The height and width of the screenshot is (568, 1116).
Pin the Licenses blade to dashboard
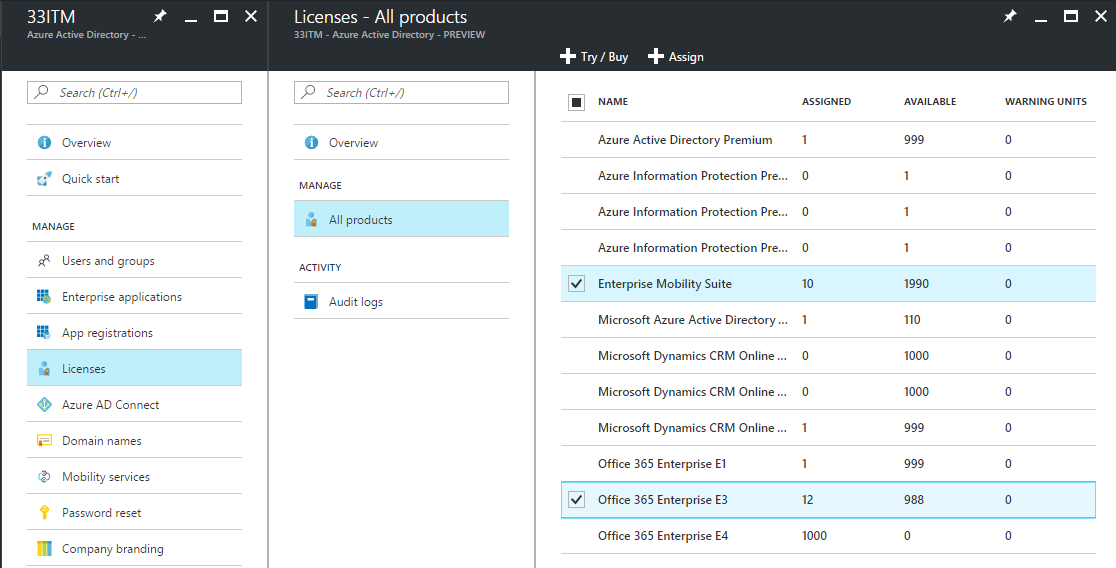(1009, 16)
